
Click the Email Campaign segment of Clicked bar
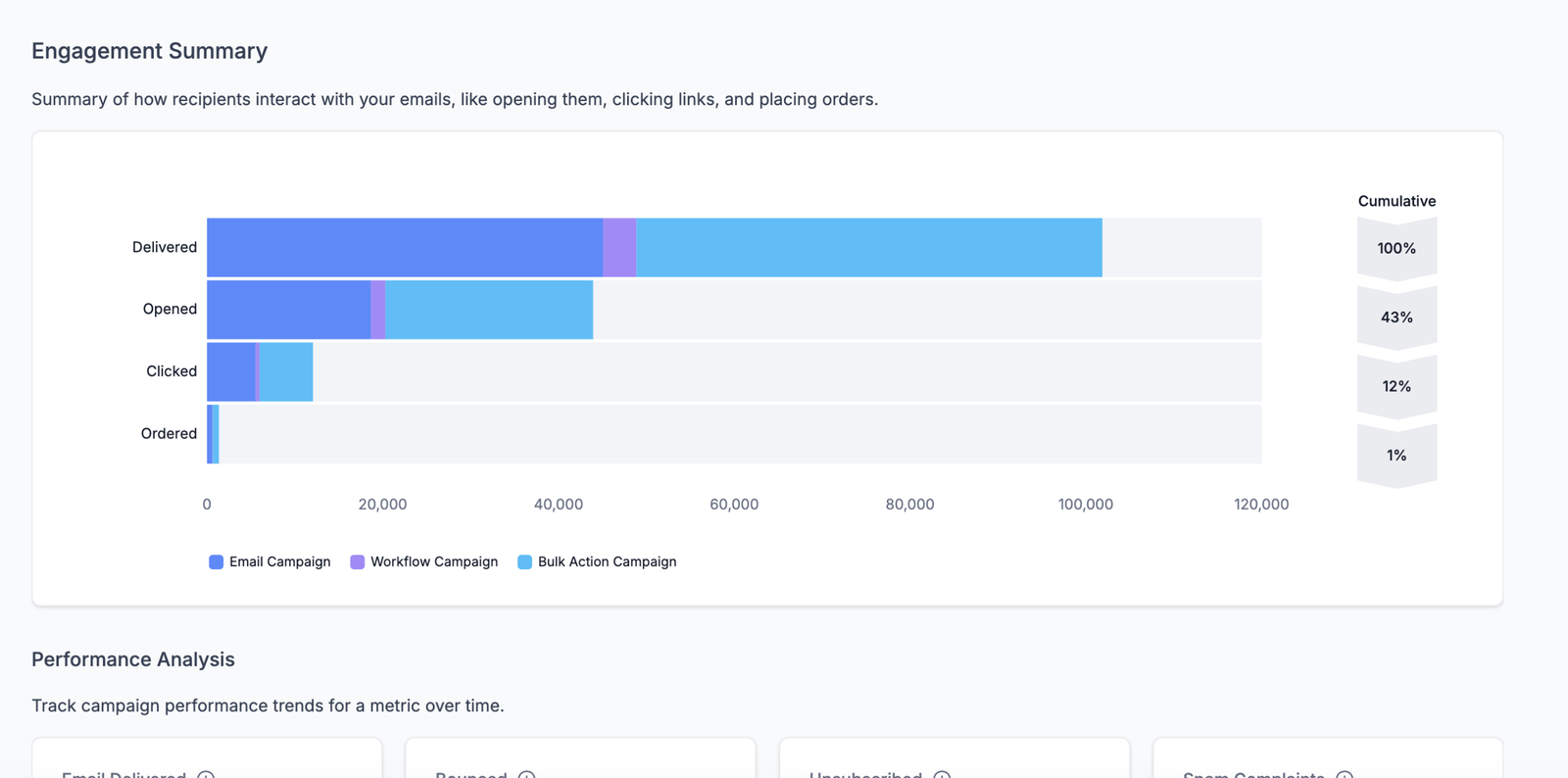pyautogui.click(x=231, y=371)
